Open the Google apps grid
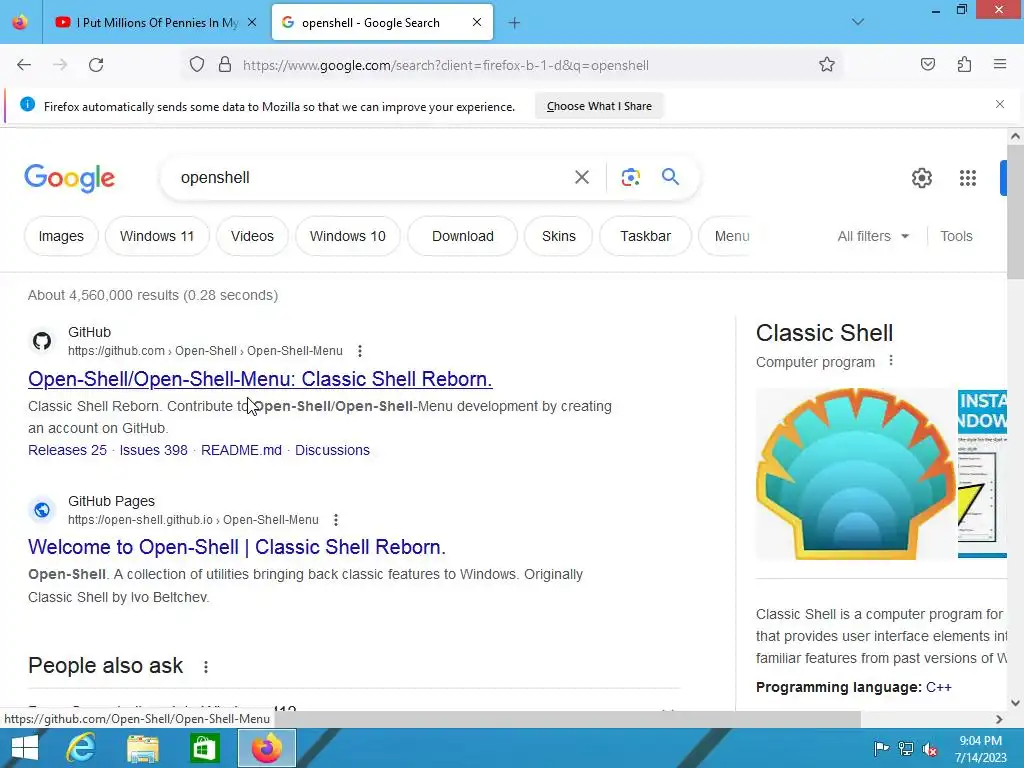1024x768 pixels. (x=968, y=178)
